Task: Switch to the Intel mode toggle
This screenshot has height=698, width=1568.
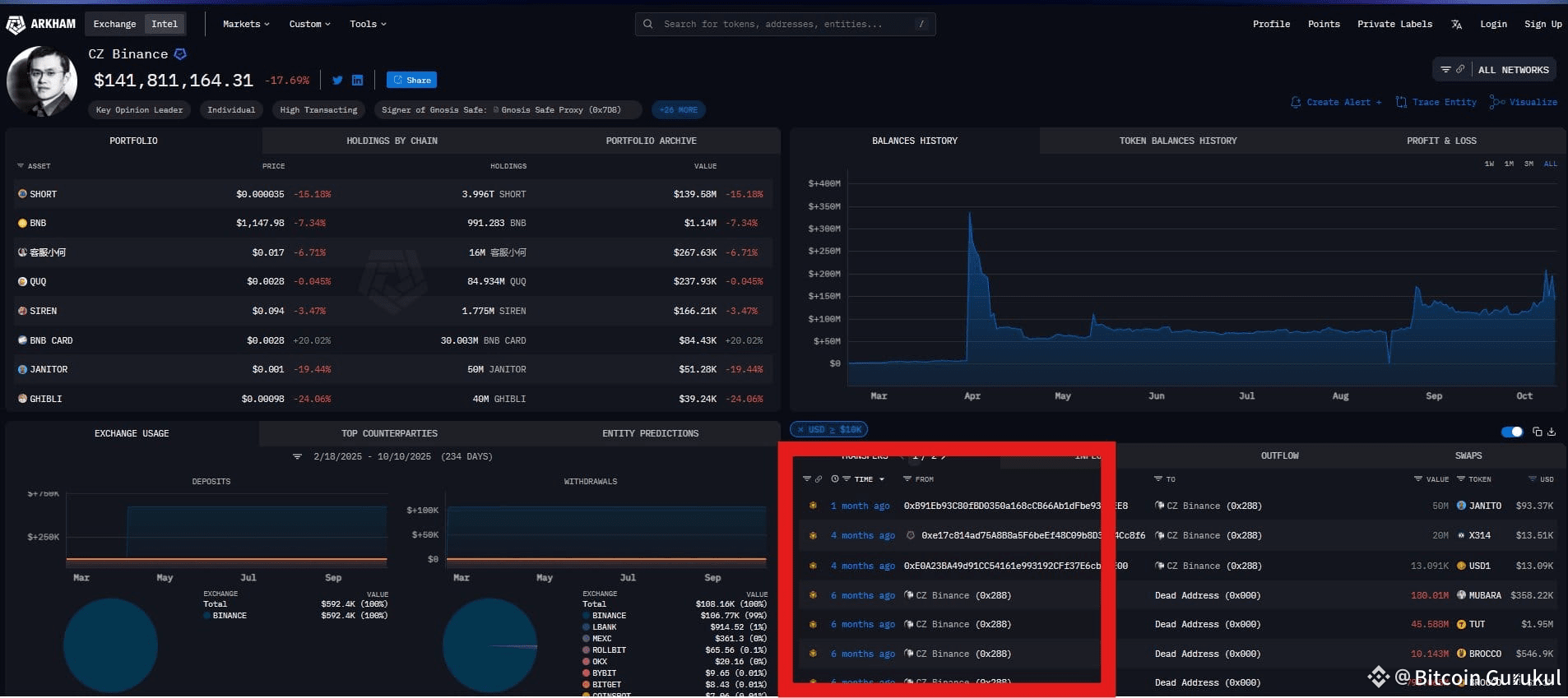Action: [165, 25]
